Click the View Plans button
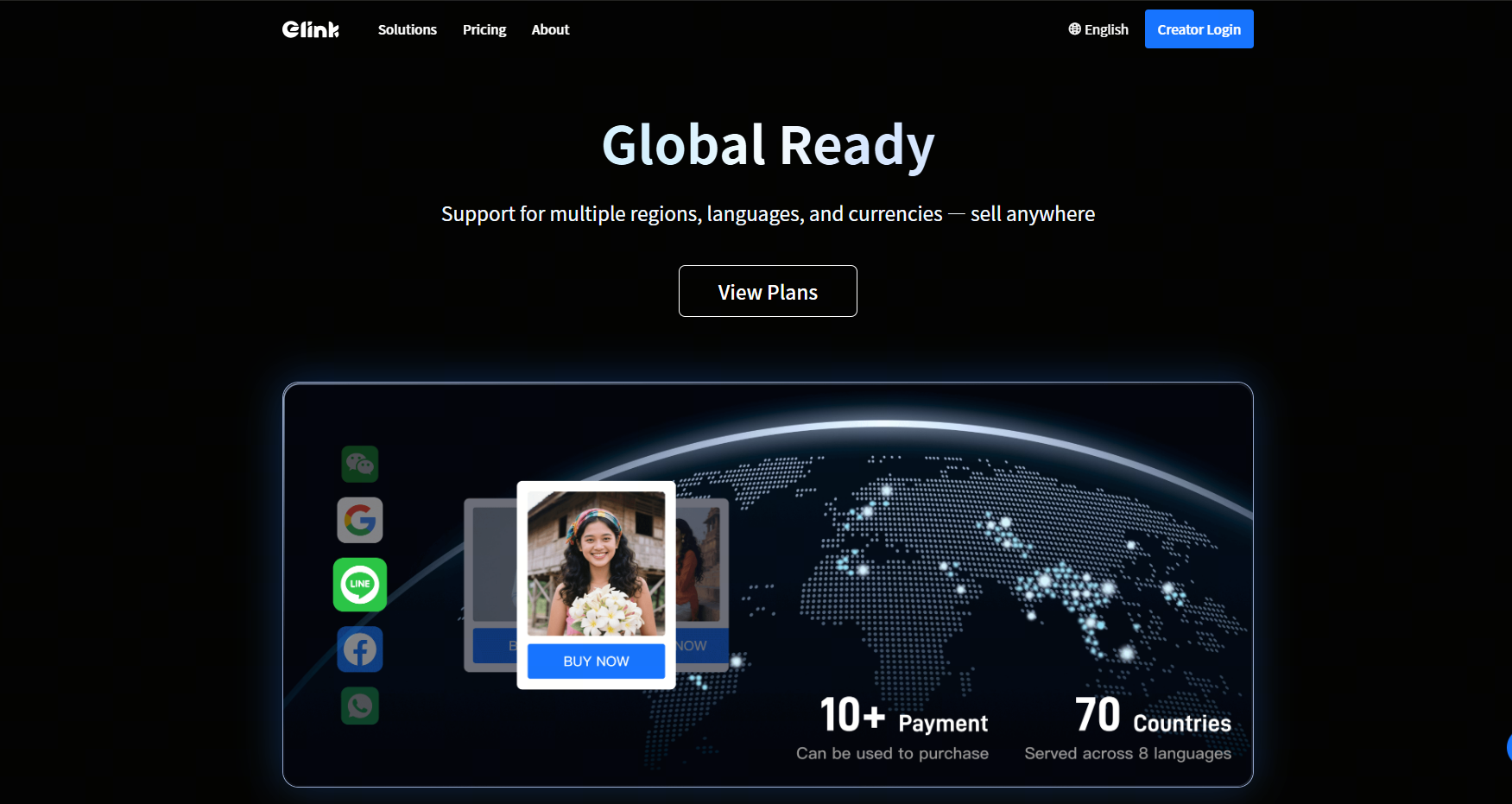1512x804 pixels. [x=767, y=291]
